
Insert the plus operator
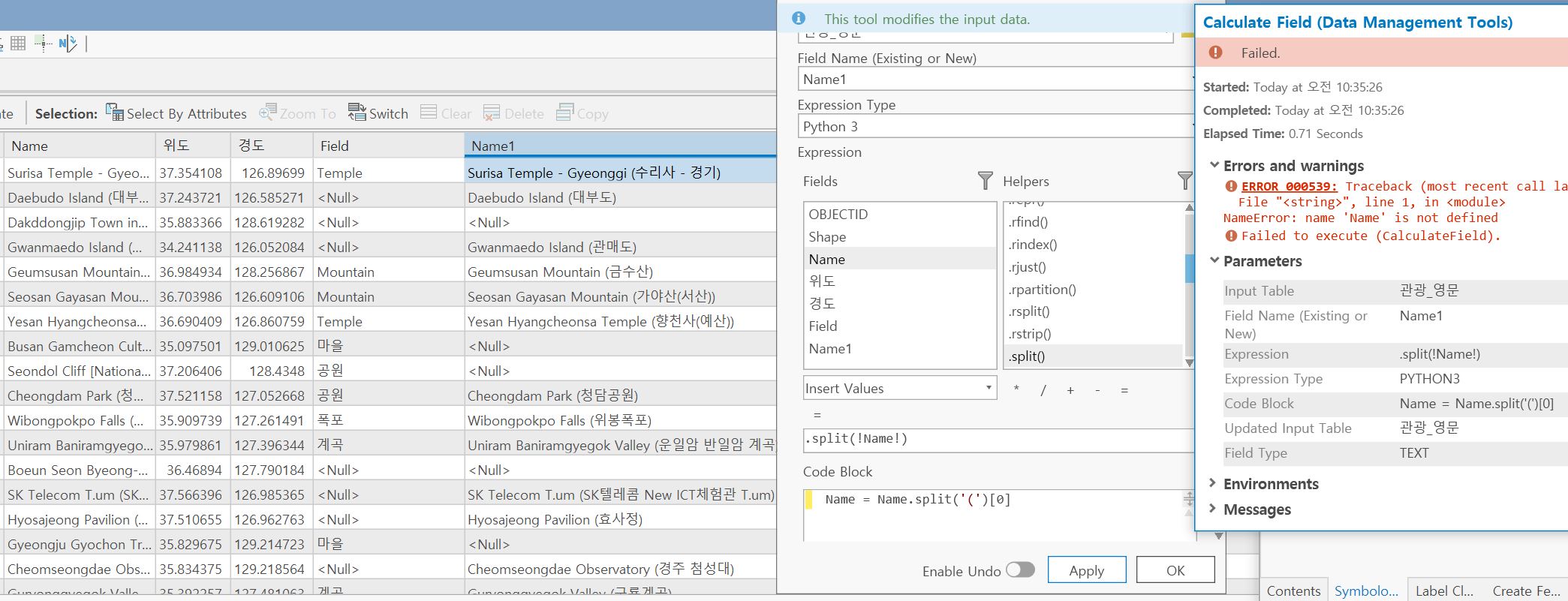click(1070, 390)
